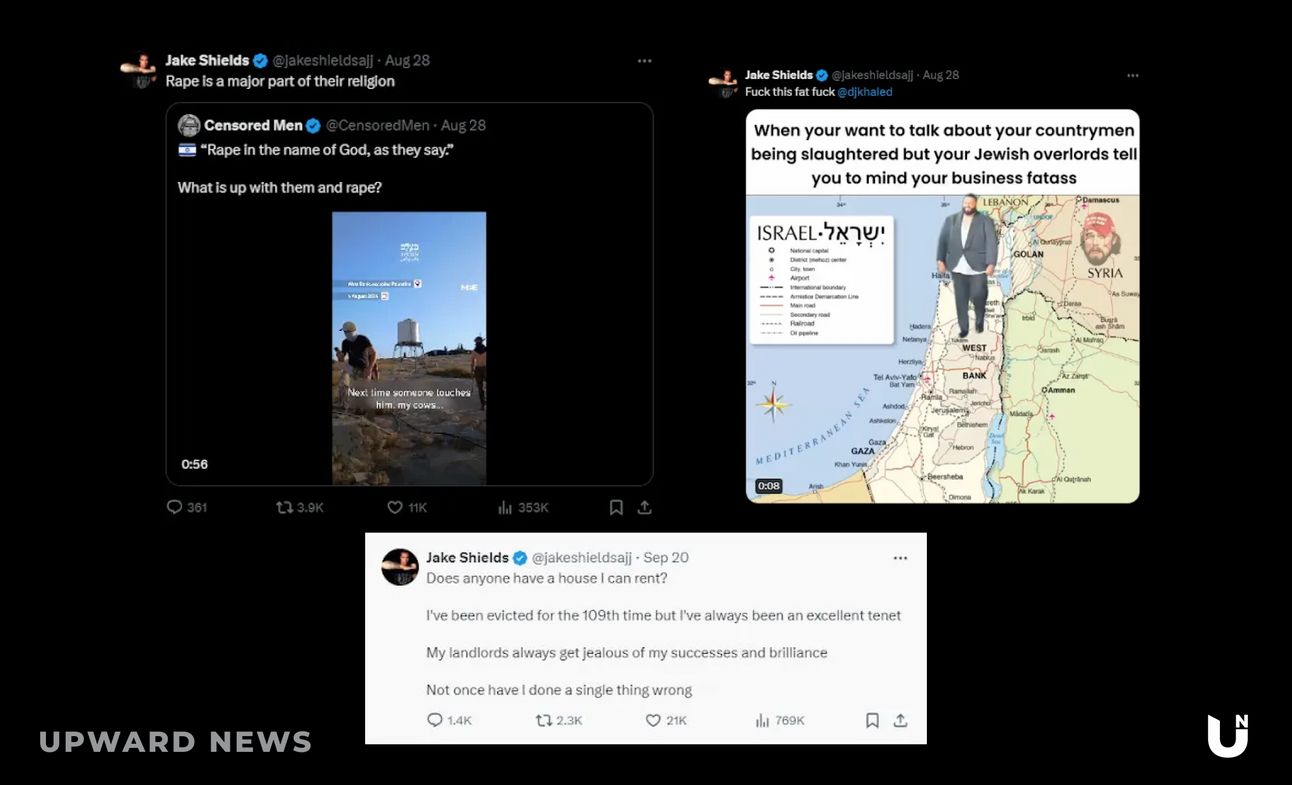Play the 0:08 Israel map video
1292x785 pixels.
coord(943,348)
